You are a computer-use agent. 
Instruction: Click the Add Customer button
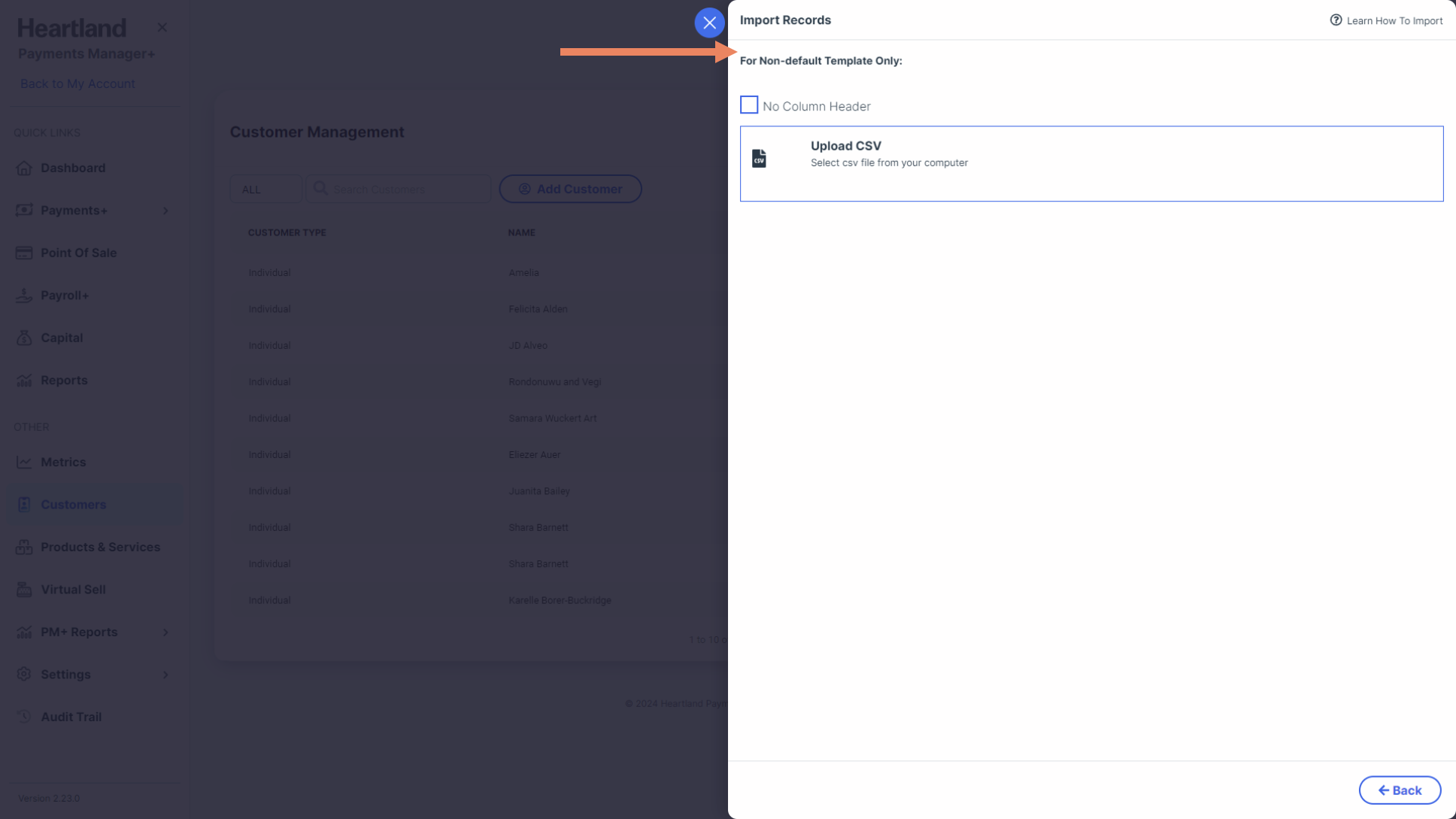pos(570,189)
